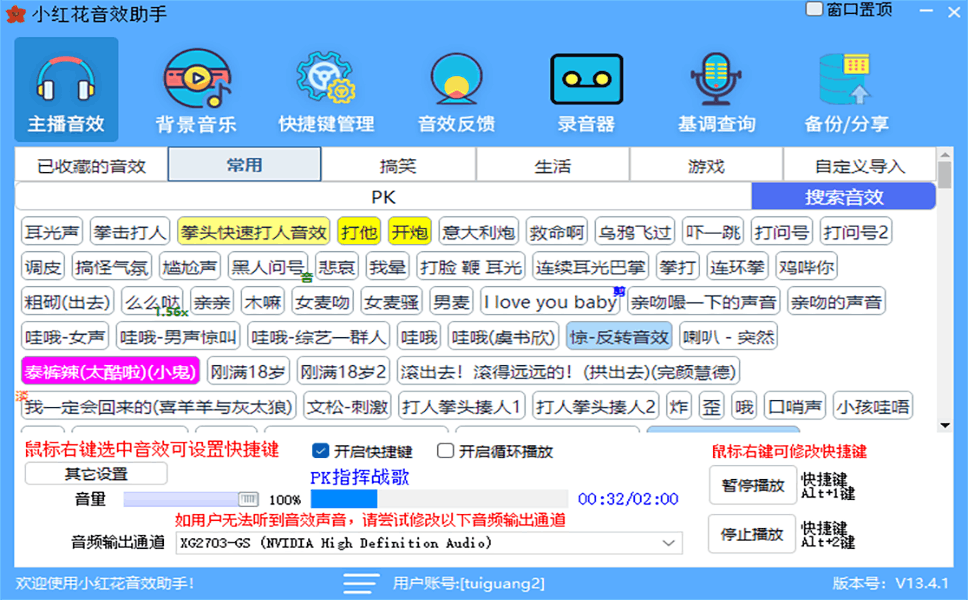Screen dimensions: 968x600
Task: Switch to 自定义导入 tab
Action: point(859,166)
